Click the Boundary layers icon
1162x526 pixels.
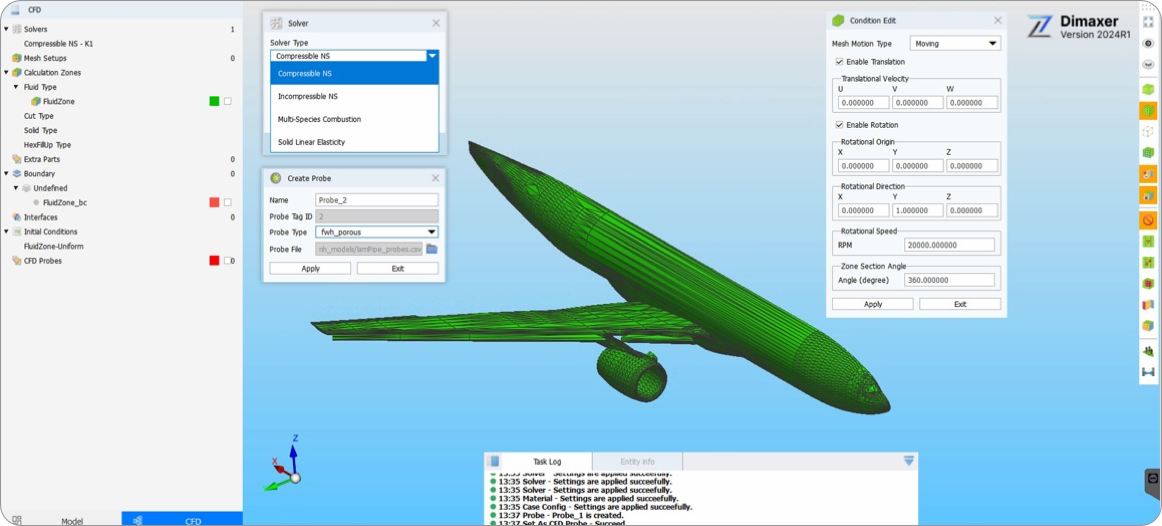pos(17,173)
